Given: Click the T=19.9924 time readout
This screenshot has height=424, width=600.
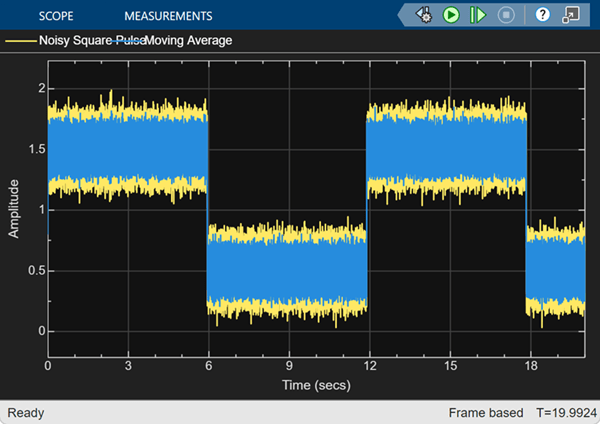Looking at the screenshot, I should [565, 412].
